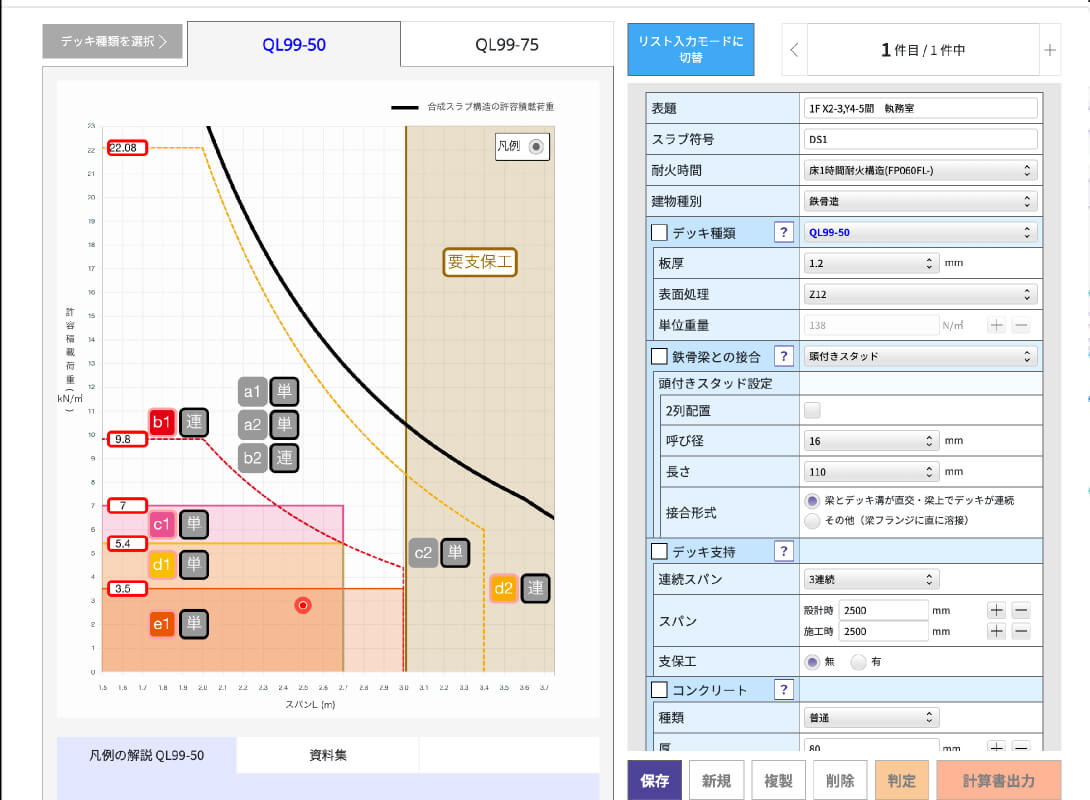Open the 耐火時間 dropdown

[920, 171]
